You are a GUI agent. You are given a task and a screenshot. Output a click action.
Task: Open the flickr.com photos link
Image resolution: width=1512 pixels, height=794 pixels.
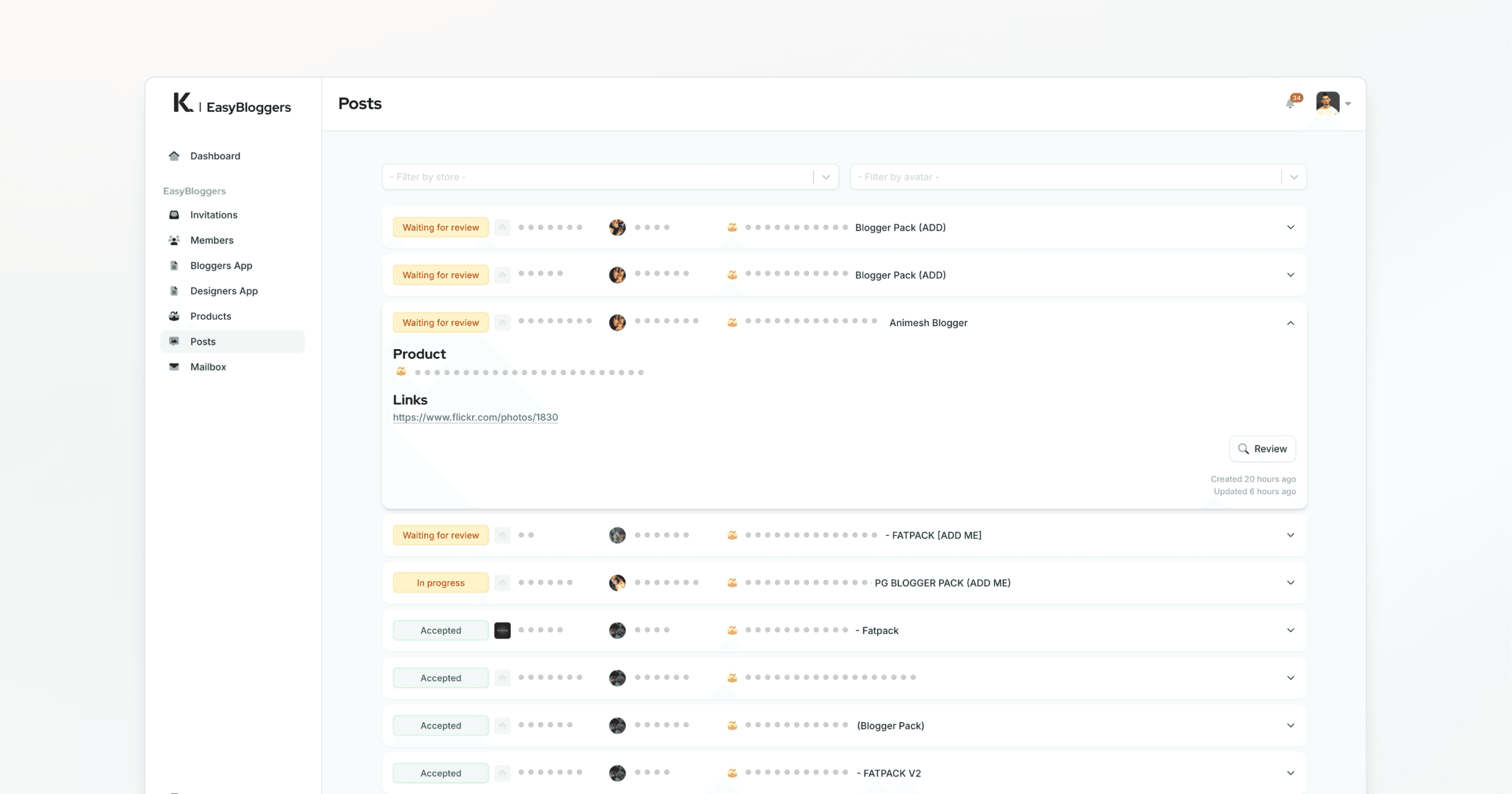(x=475, y=418)
